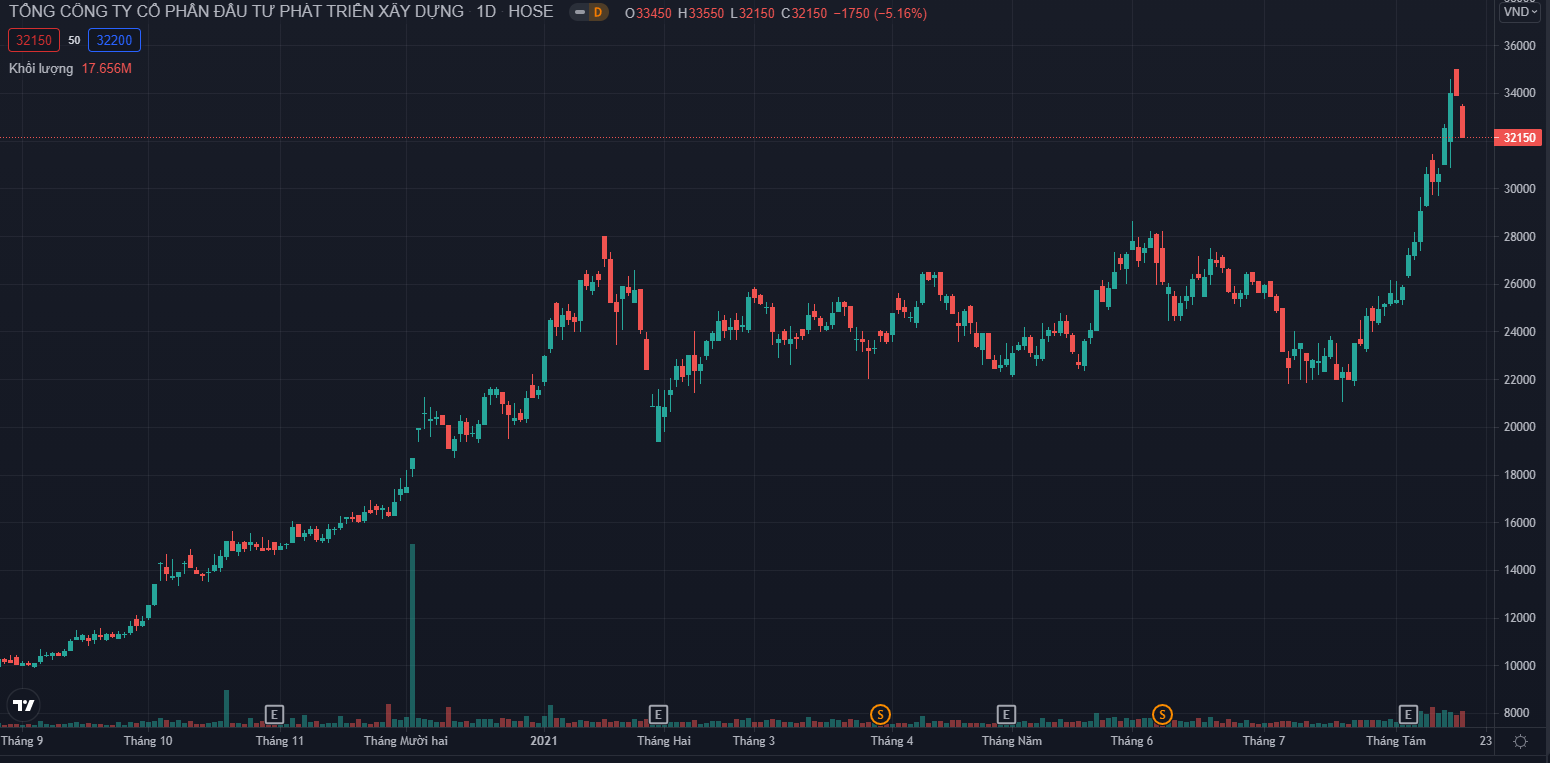
Task: Open the chart settings gear icon
Action: point(1520,741)
